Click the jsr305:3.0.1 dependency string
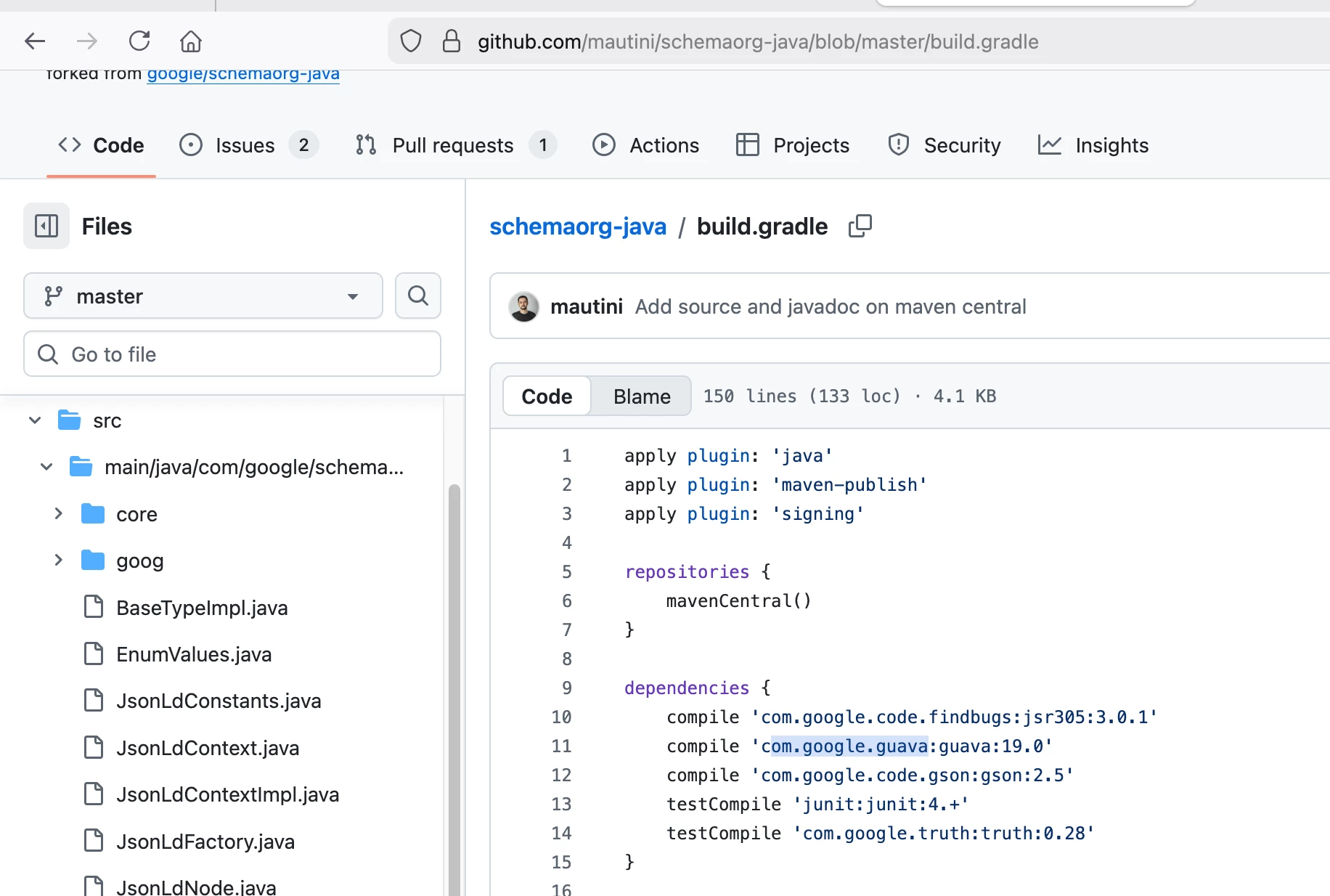Image resolution: width=1330 pixels, height=896 pixels. (x=954, y=717)
